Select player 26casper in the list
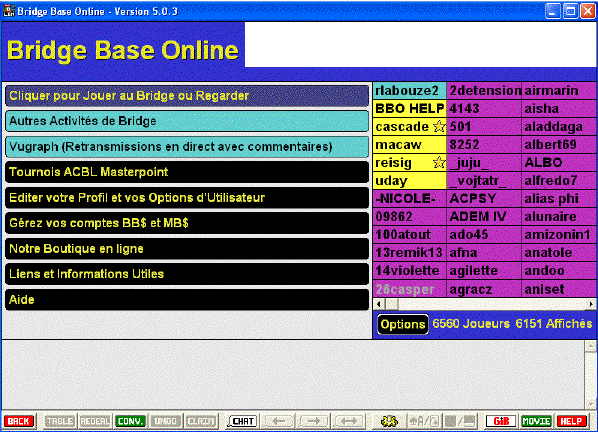Screen dimensions: 598x432 coord(410,289)
